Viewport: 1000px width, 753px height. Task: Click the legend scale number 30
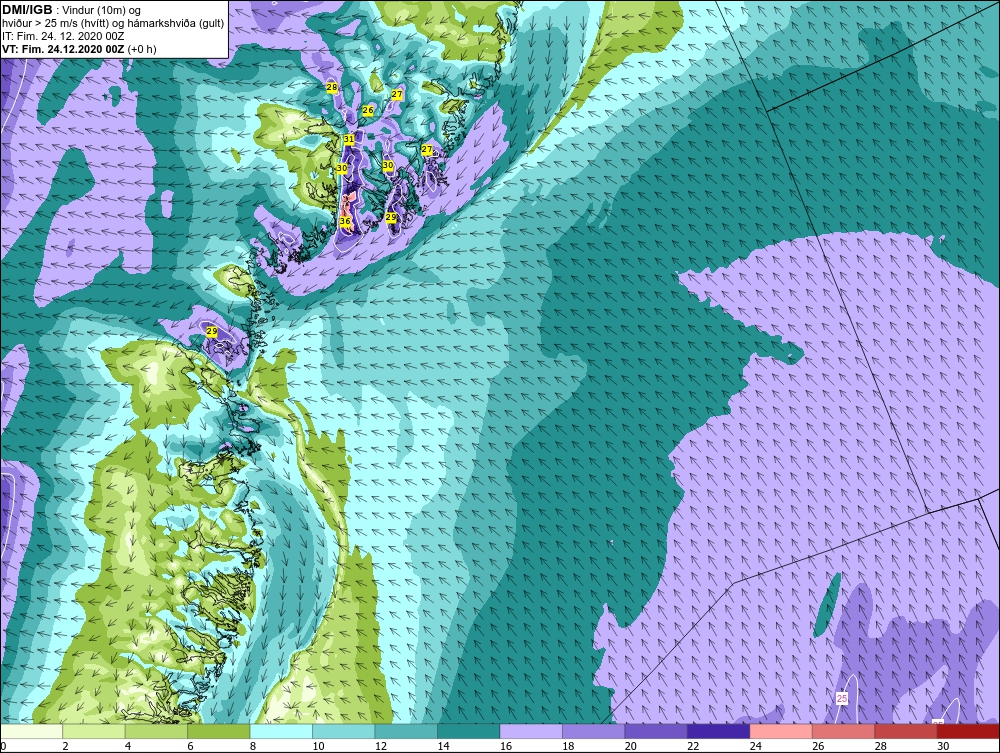(943, 746)
